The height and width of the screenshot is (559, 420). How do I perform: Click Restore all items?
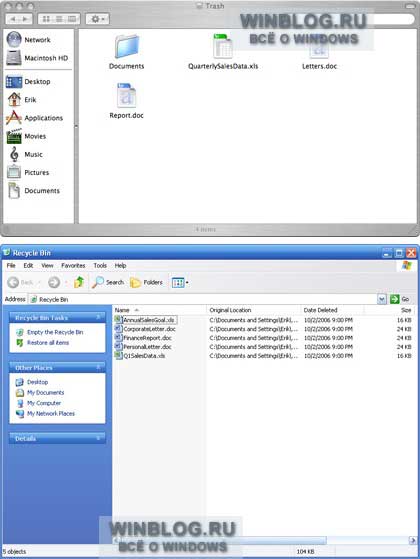point(48,343)
